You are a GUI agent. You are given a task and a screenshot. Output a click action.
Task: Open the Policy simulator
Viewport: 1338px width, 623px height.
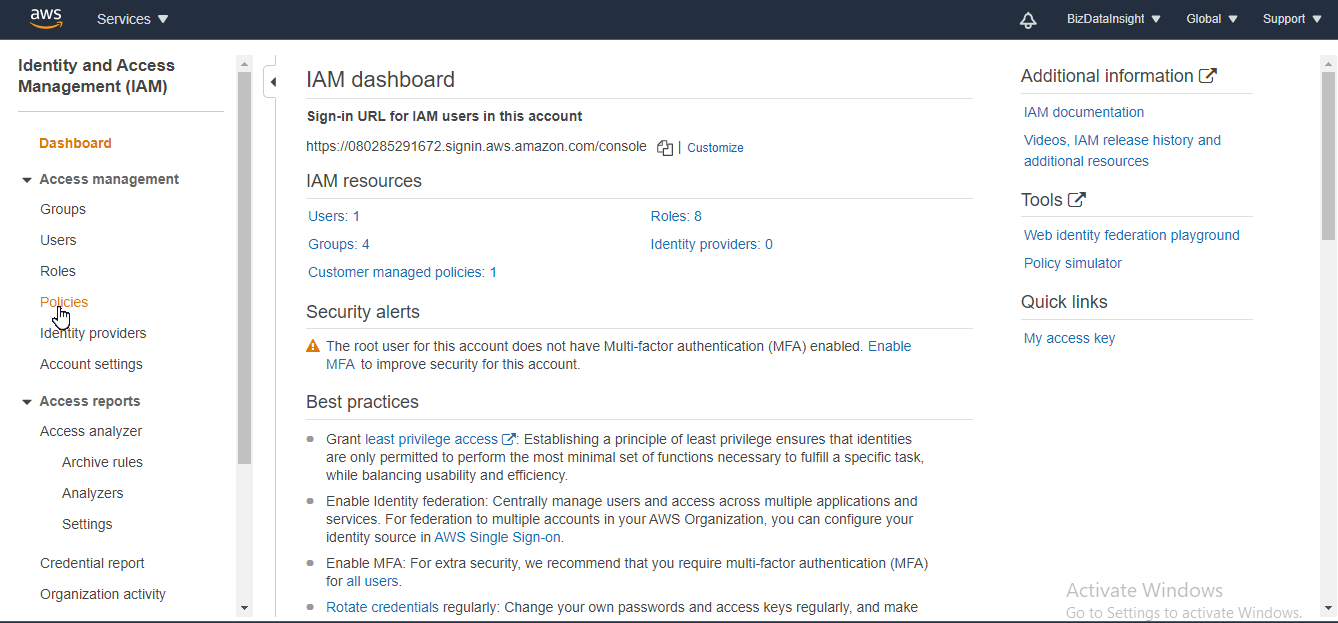point(1072,262)
